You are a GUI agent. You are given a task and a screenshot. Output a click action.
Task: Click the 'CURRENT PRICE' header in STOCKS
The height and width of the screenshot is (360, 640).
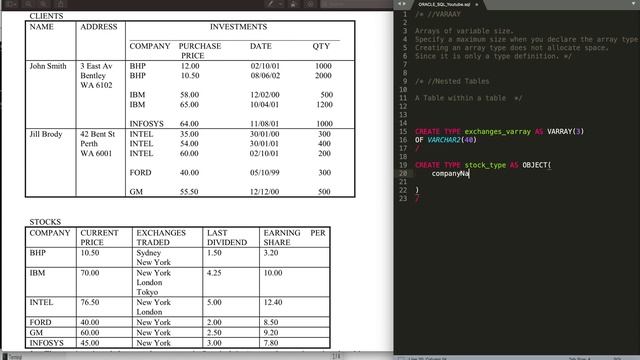[x=99, y=238]
